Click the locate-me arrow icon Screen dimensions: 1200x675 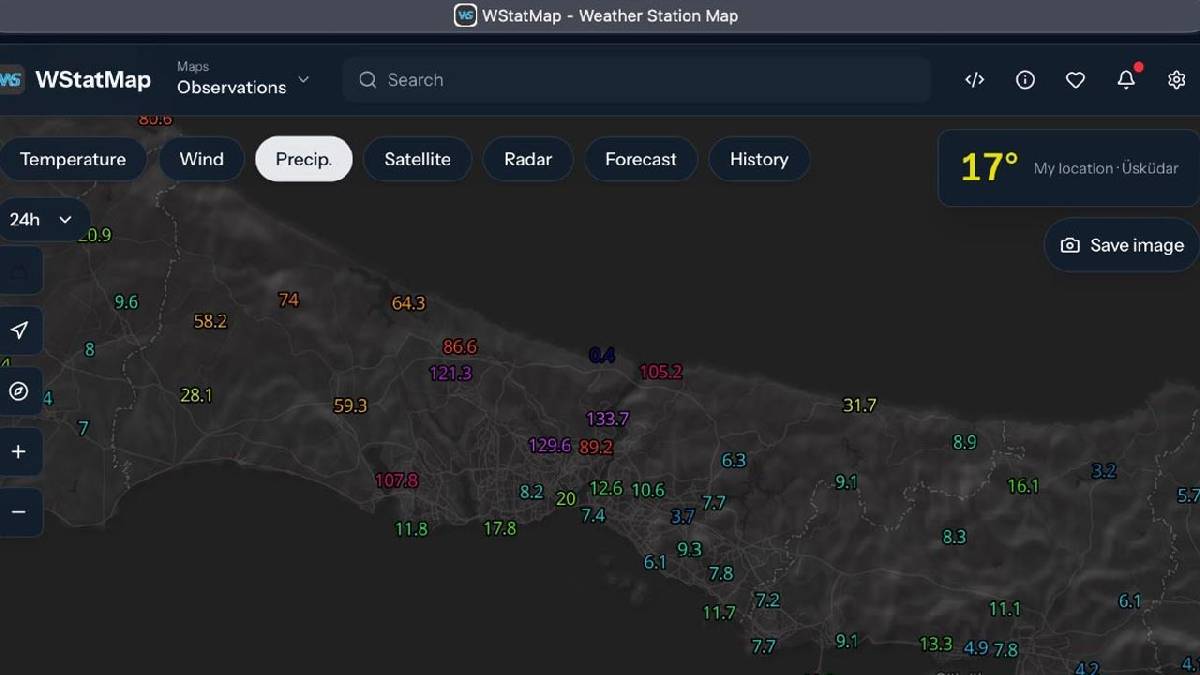click(19, 330)
